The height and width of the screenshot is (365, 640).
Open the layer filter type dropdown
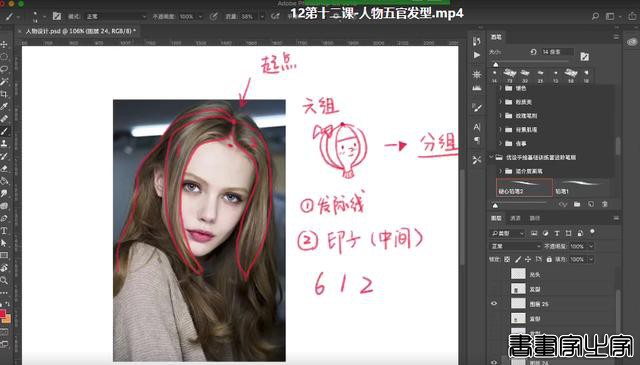(x=507, y=233)
